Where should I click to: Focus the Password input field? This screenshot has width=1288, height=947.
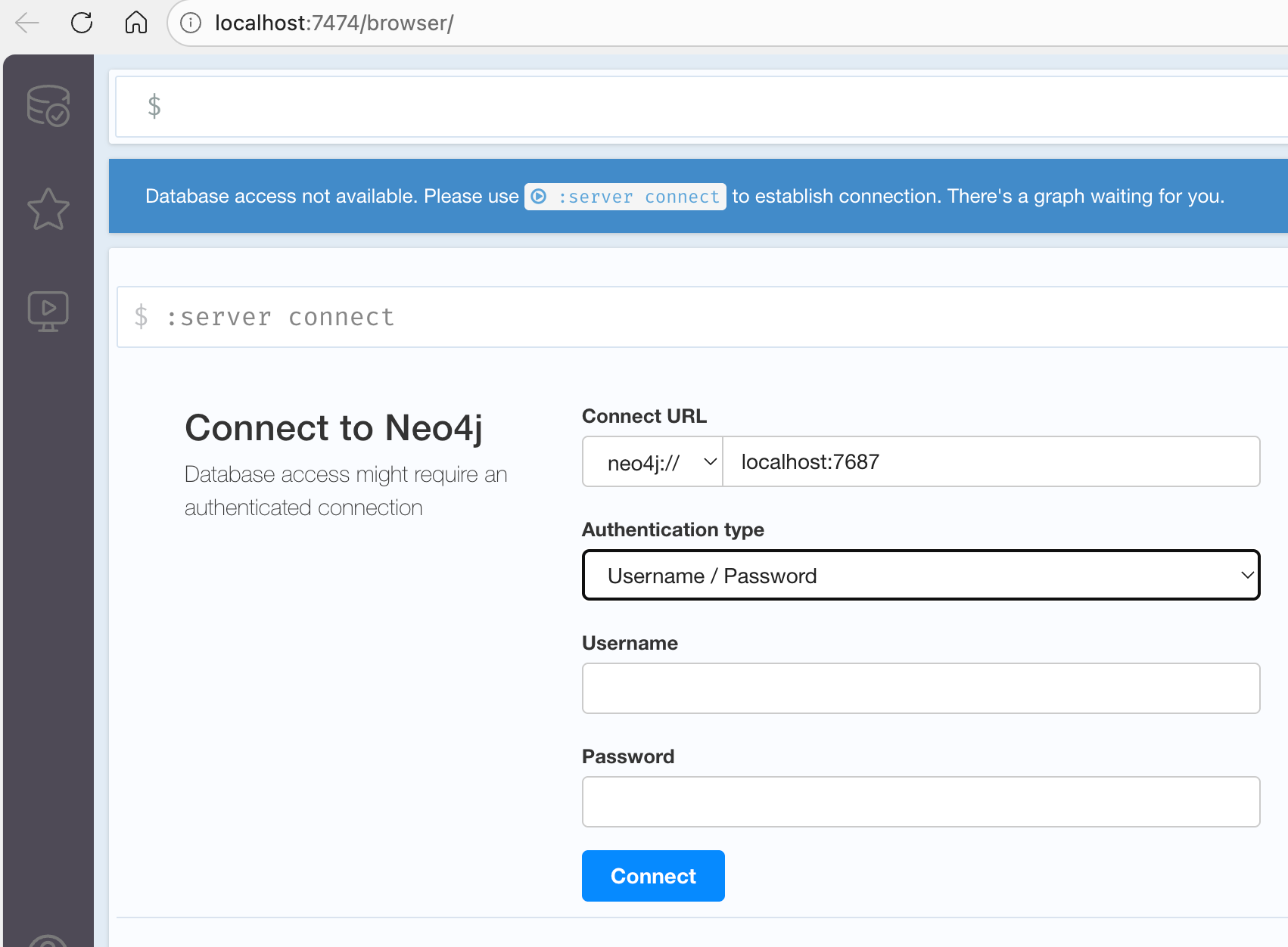point(921,802)
